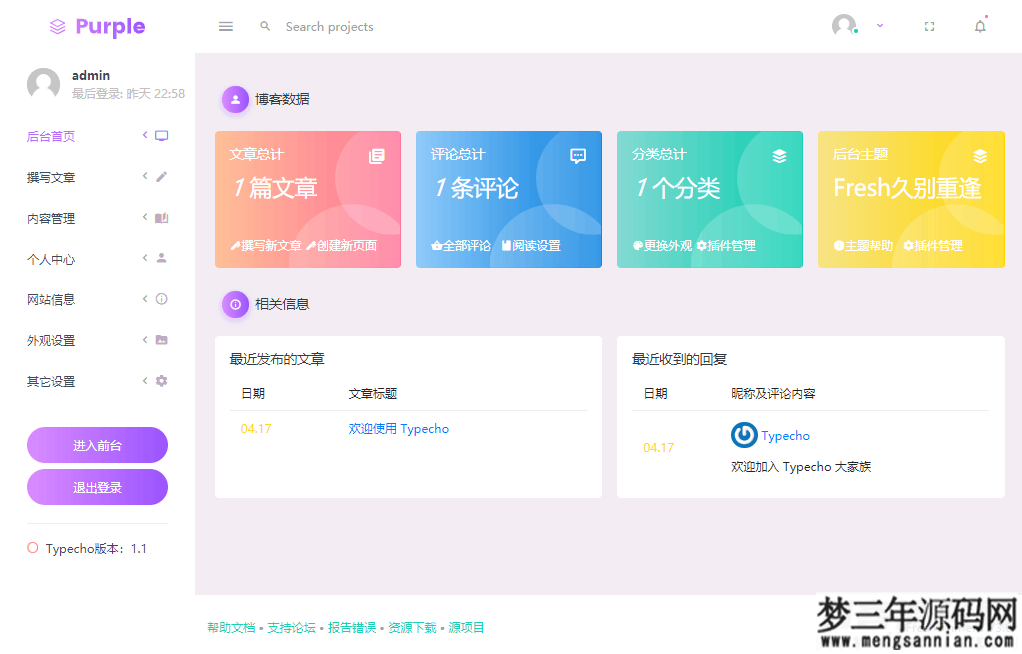Click the speech bubble icon on 评论总计 card

click(577, 155)
